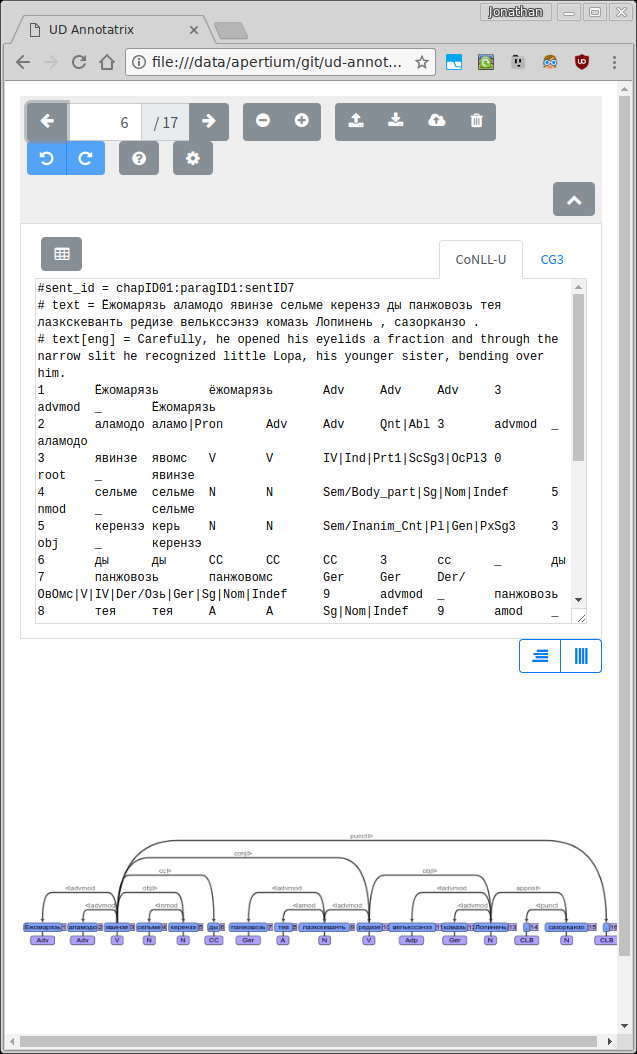The height and width of the screenshot is (1054, 637).
Task: Click the browser back button
Action: click(24, 63)
